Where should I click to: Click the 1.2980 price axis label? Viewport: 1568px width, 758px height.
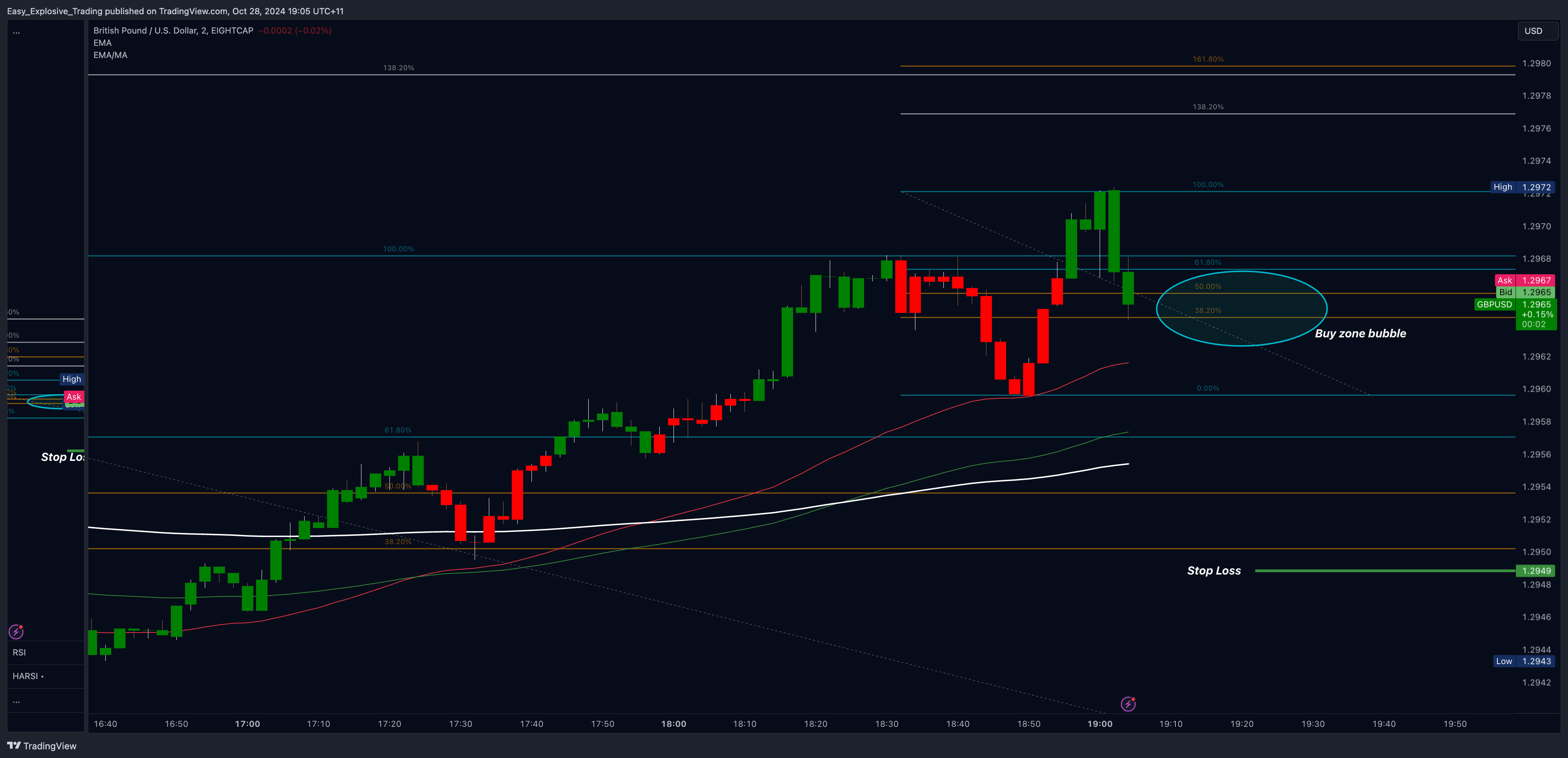pyautogui.click(x=1536, y=63)
